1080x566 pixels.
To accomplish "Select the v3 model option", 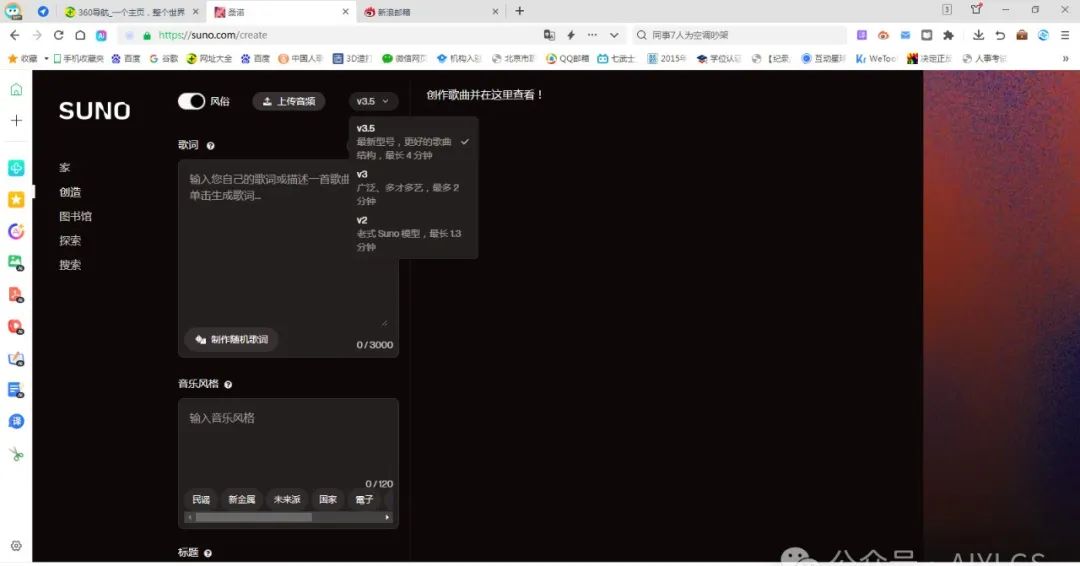I will [413, 187].
